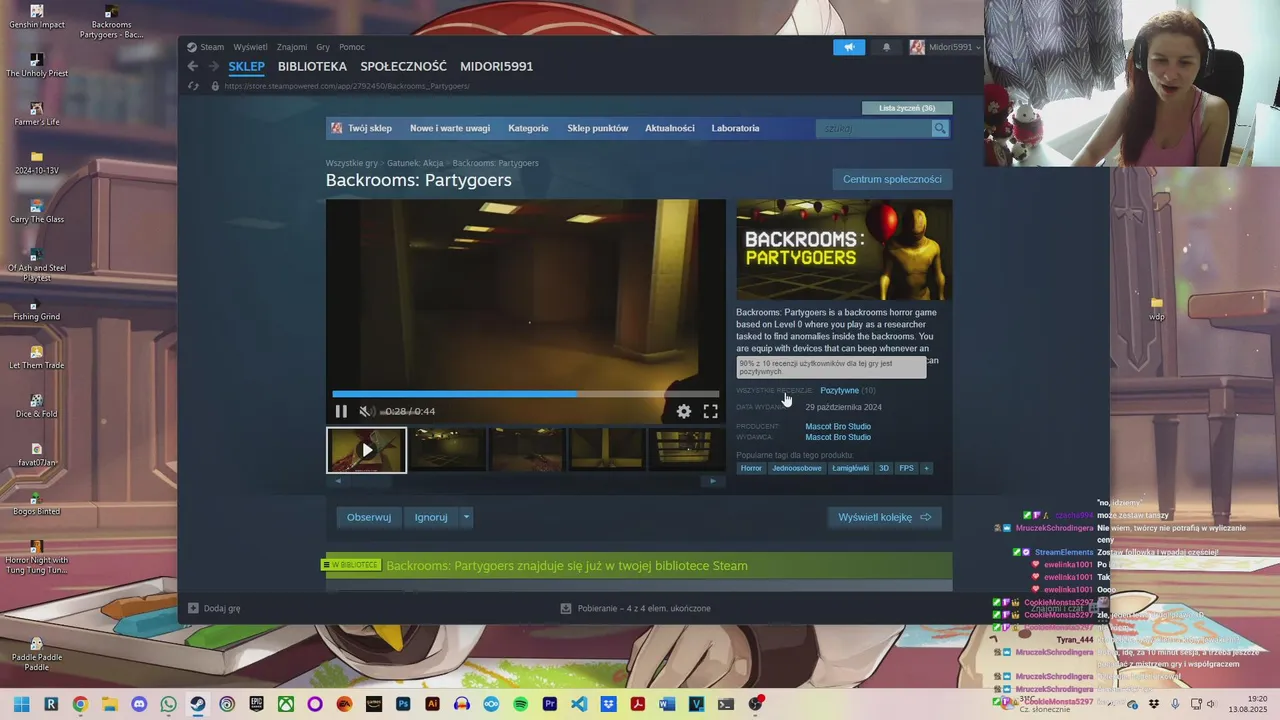Seek the trailer progress bar

[525, 394]
